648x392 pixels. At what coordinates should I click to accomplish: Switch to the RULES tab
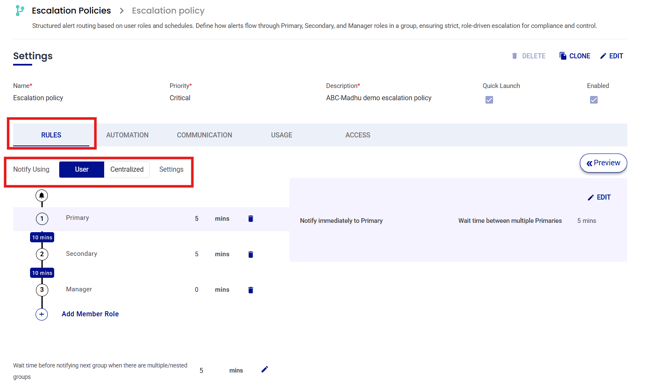click(51, 135)
